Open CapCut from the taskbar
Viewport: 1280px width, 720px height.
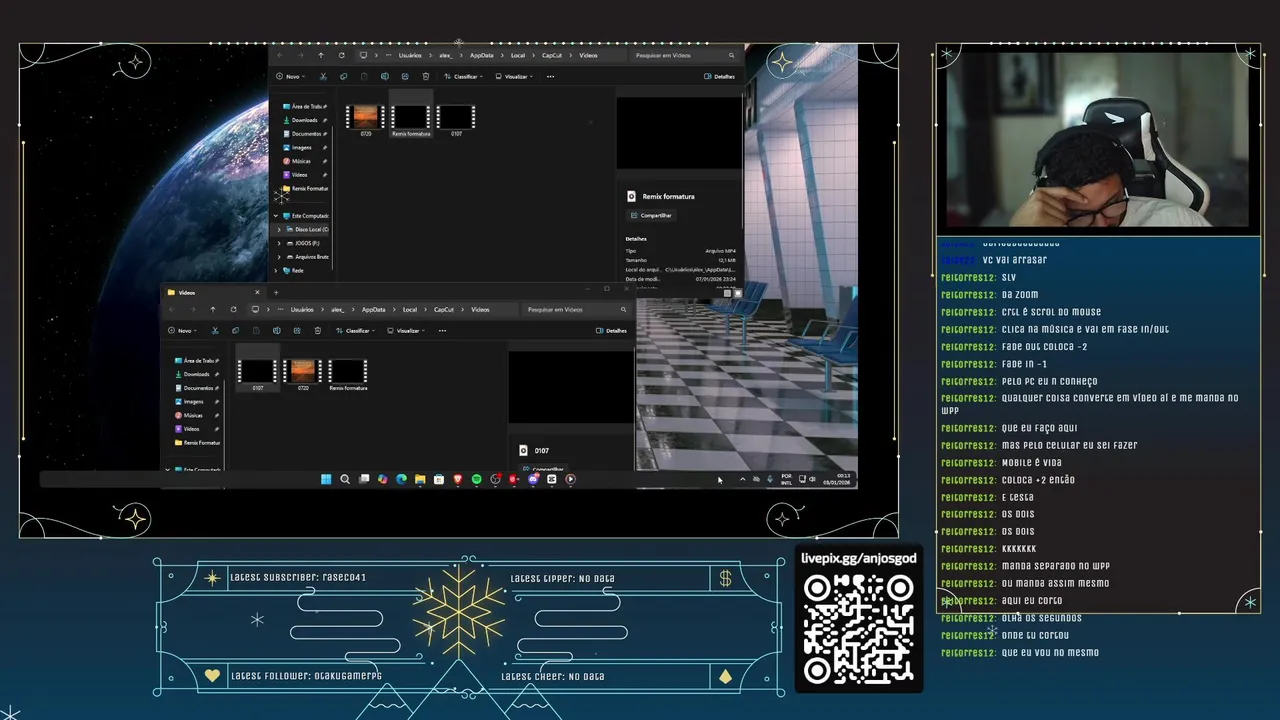(x=551, y=479)
